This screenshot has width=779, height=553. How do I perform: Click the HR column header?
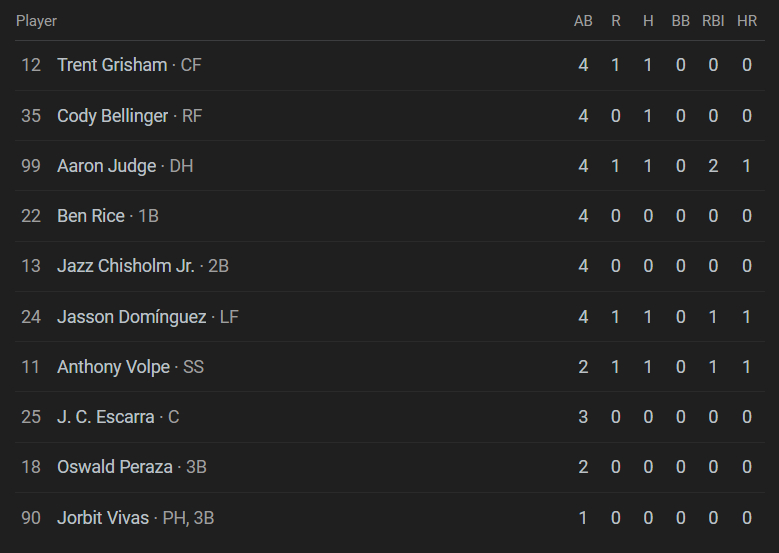click(746, 21)
